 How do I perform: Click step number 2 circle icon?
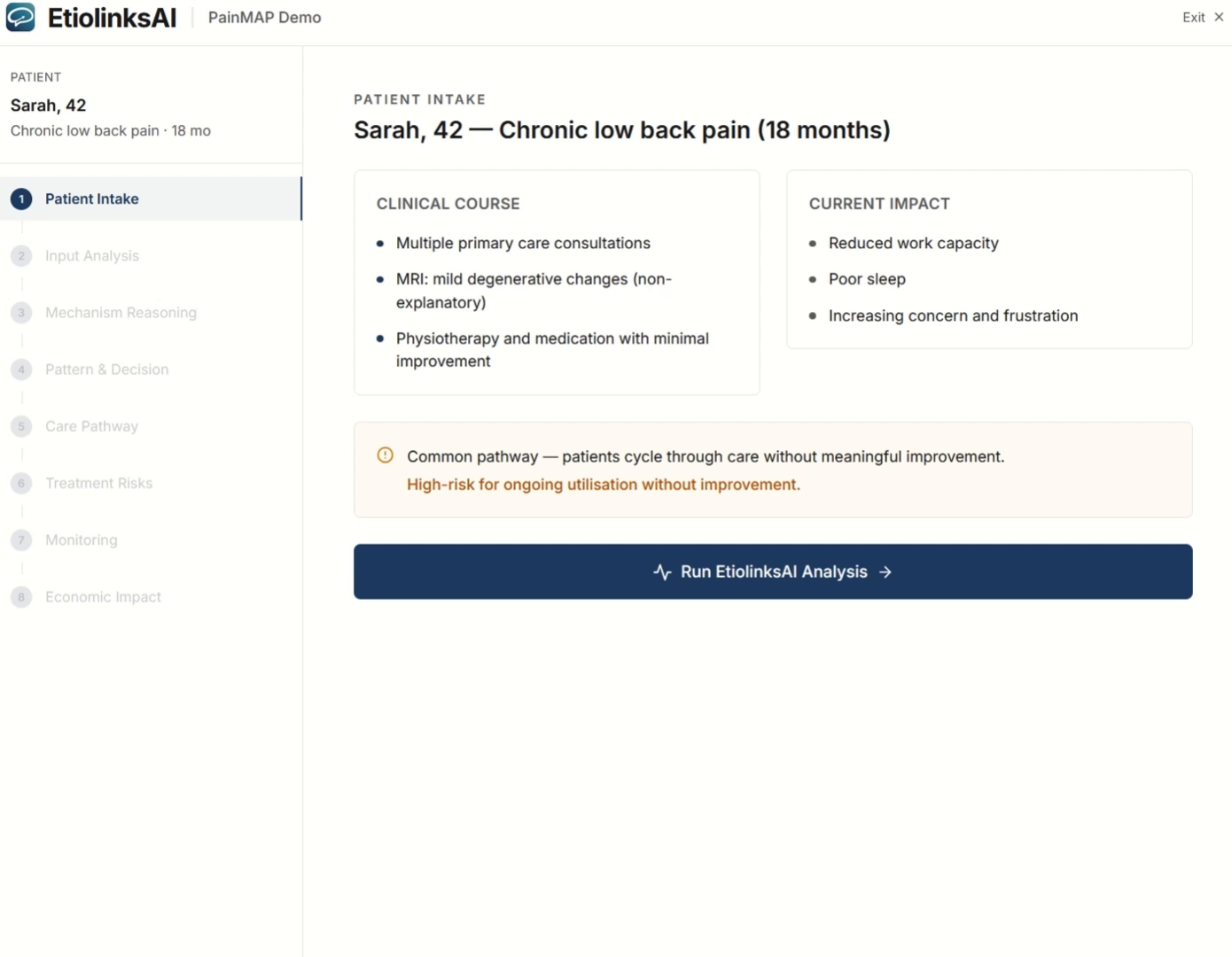pos(21,256)
